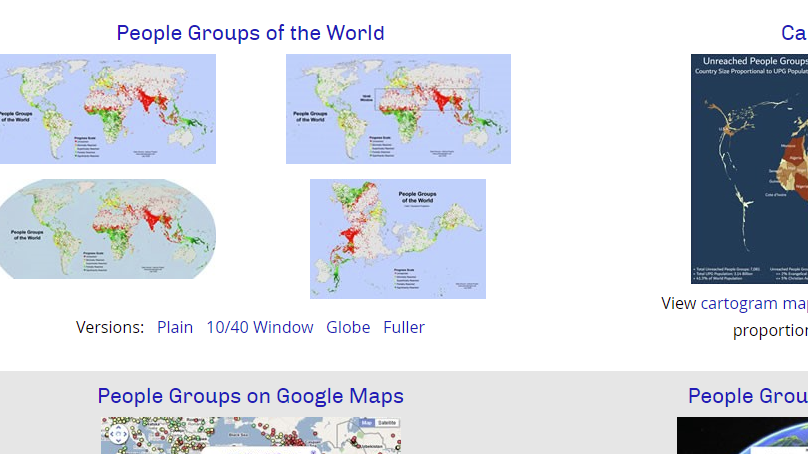Open the 10/40 Window version link

click(260, 327)
